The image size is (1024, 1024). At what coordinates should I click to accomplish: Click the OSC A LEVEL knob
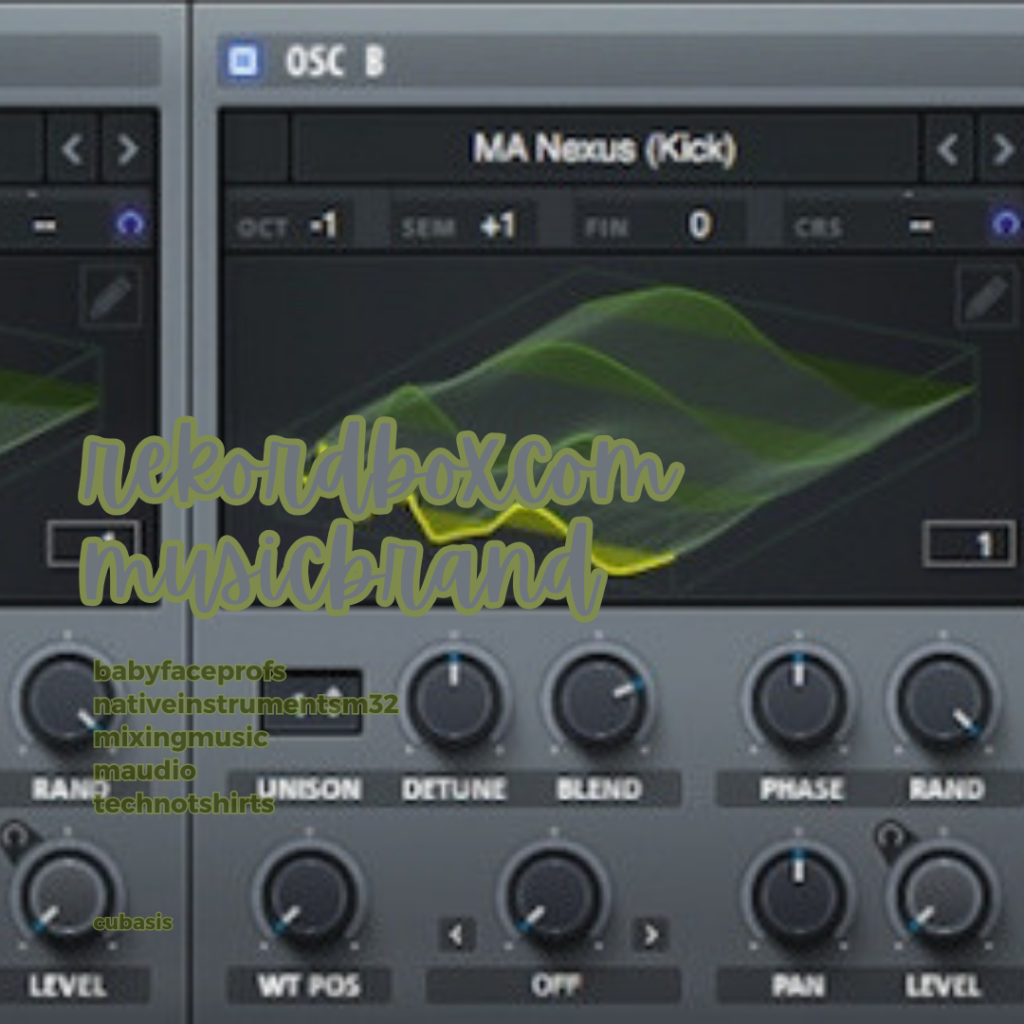pos(67,897)
